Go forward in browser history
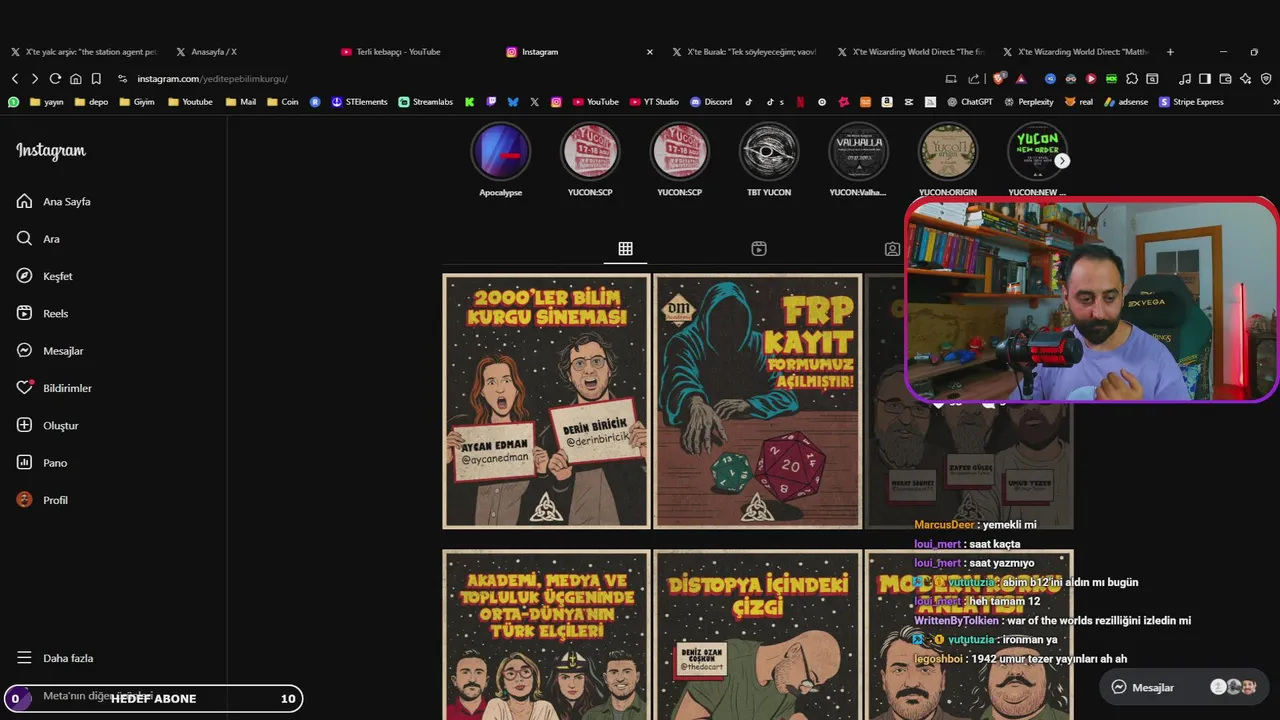 coord(35,79)
